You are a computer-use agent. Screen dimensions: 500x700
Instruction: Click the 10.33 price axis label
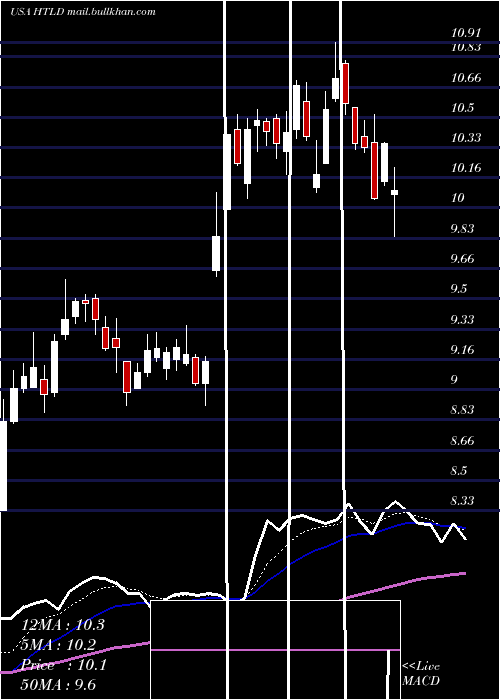coord(466,138)
